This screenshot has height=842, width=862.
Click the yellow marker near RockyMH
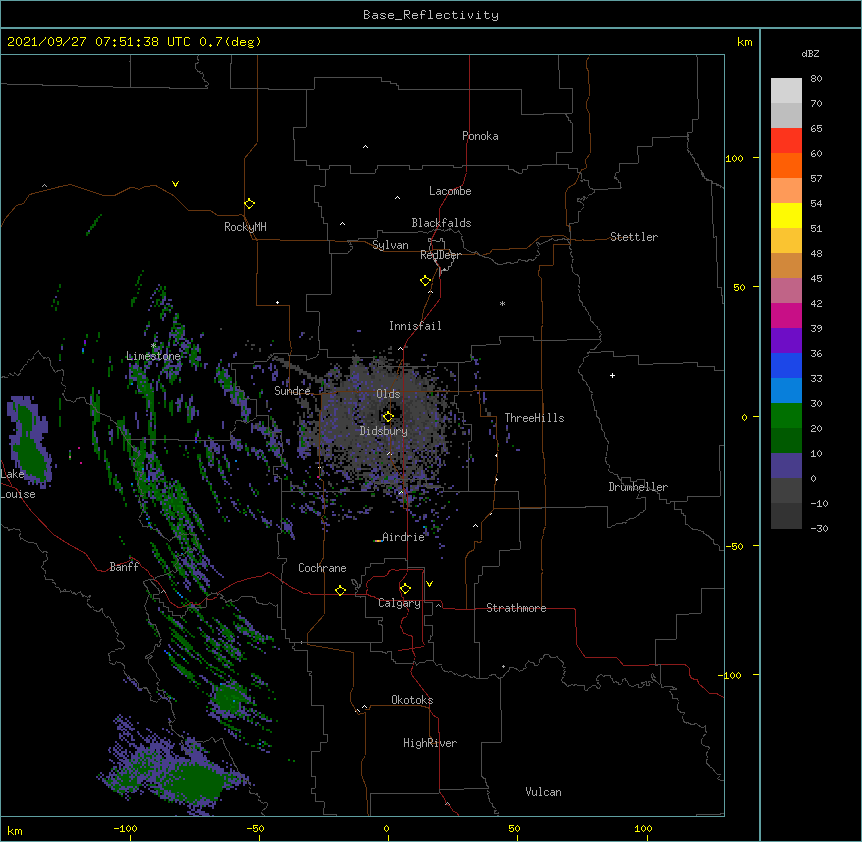[x=249, y=203]
